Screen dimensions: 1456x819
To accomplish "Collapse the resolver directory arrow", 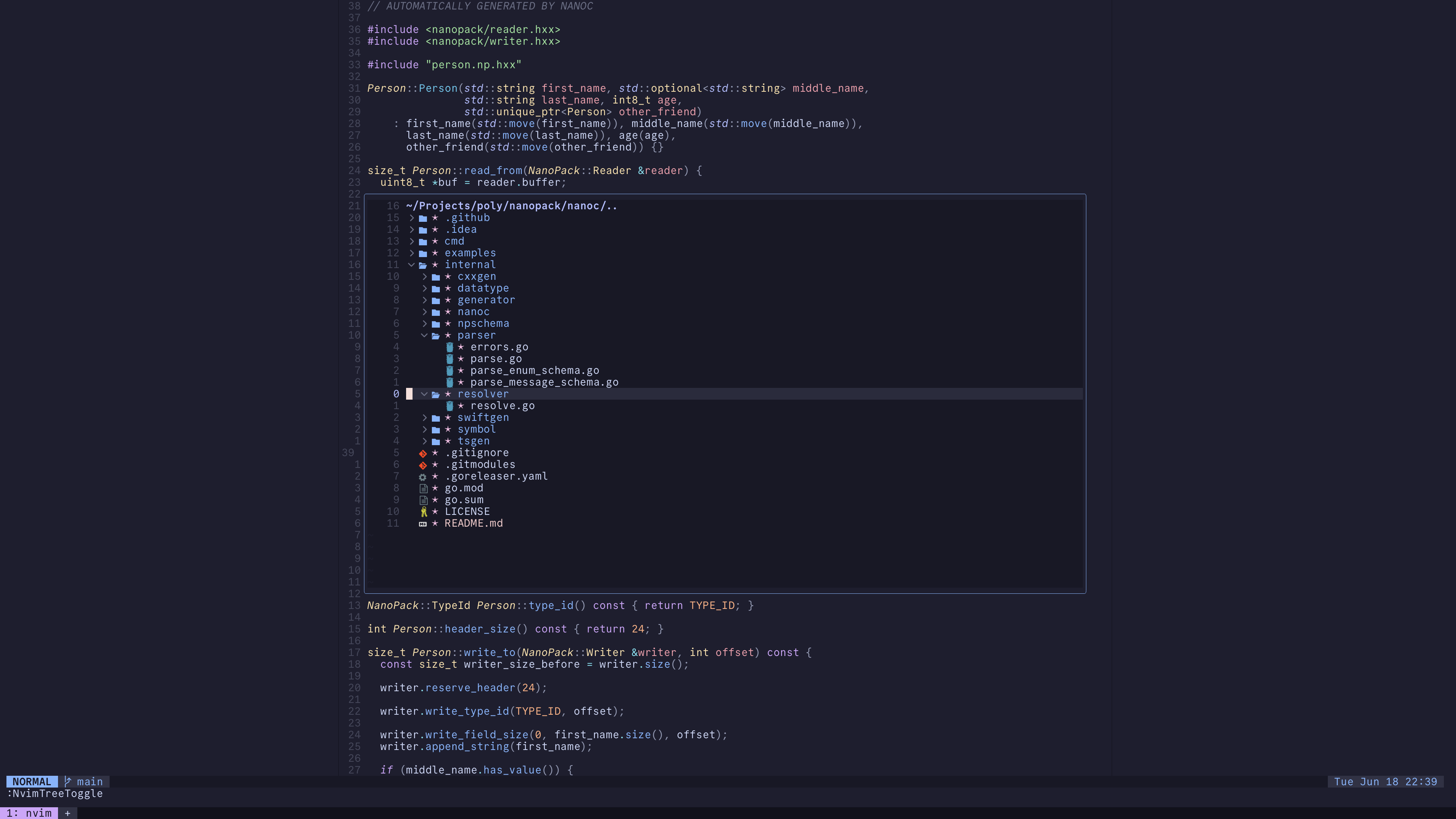I will 425,394.
